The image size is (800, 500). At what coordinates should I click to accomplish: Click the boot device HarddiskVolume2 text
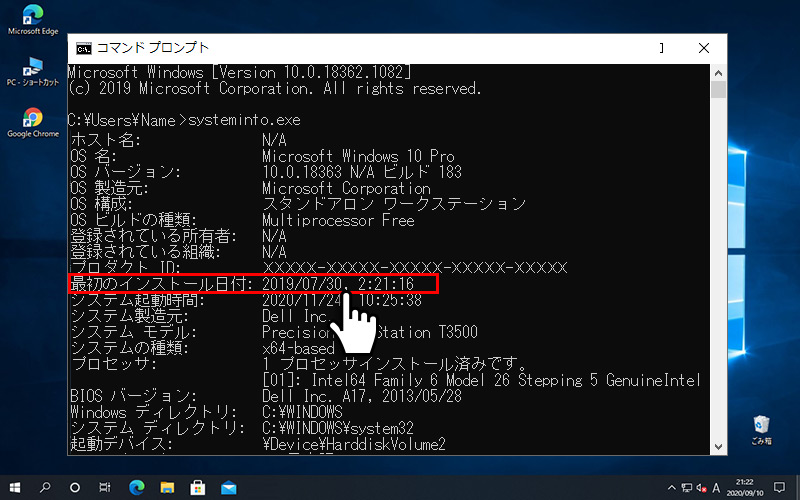click(x=354, y=444)
